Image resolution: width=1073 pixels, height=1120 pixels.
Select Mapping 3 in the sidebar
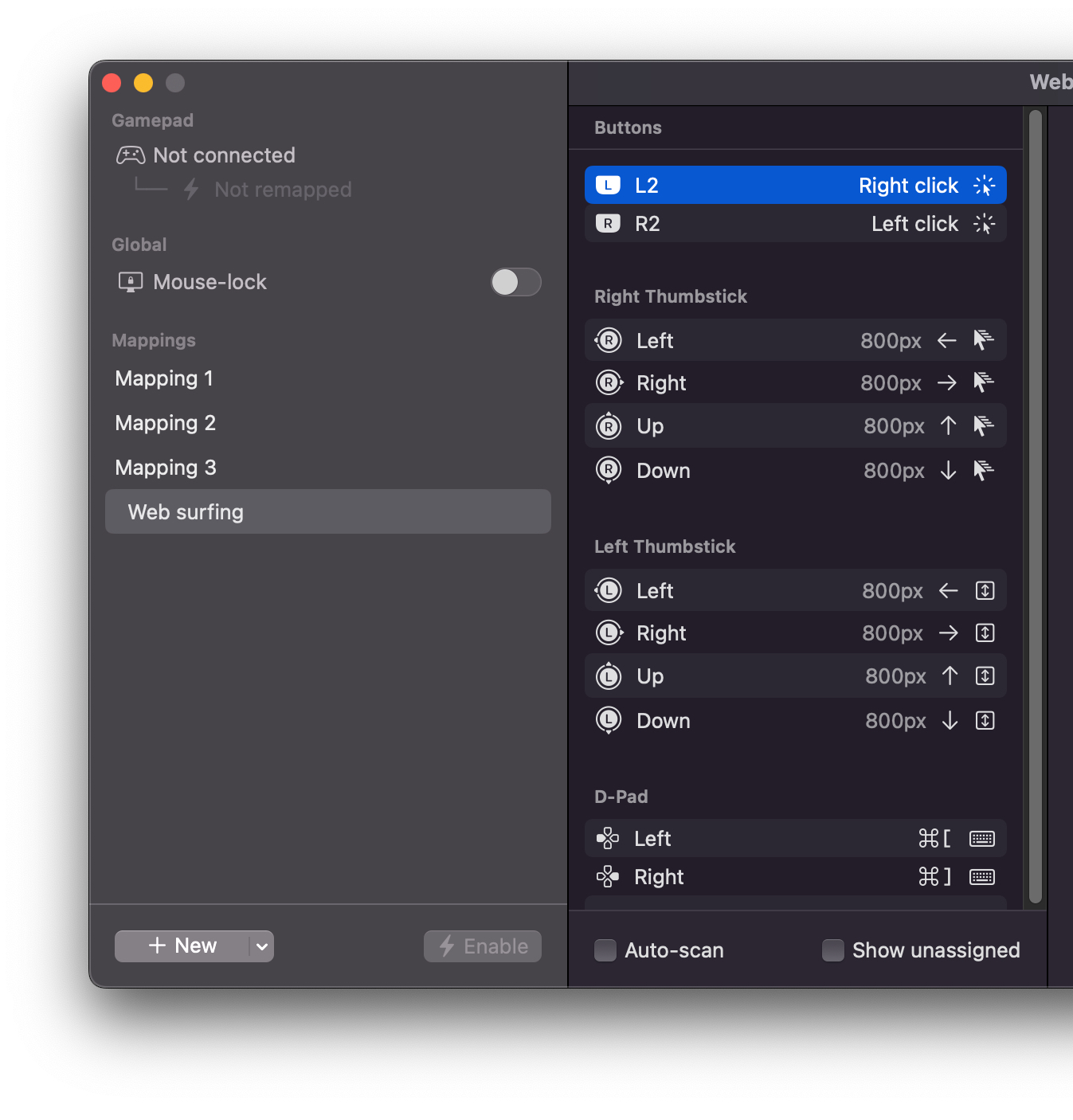coord(328,468)
